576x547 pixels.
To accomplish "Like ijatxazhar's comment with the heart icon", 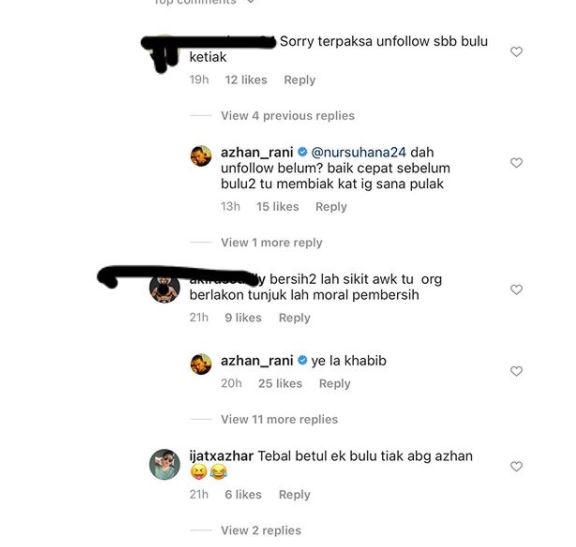I will coord(516,467).
